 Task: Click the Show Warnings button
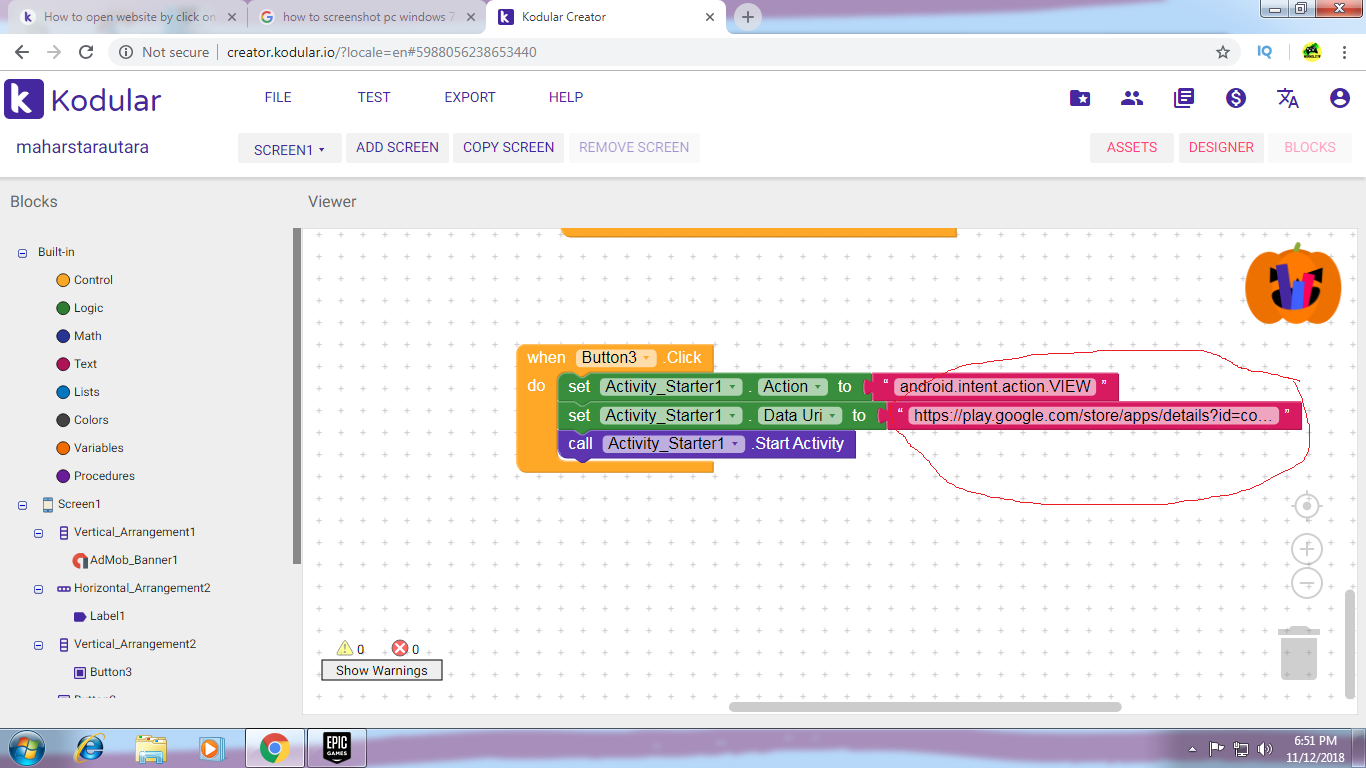[381, 670]
